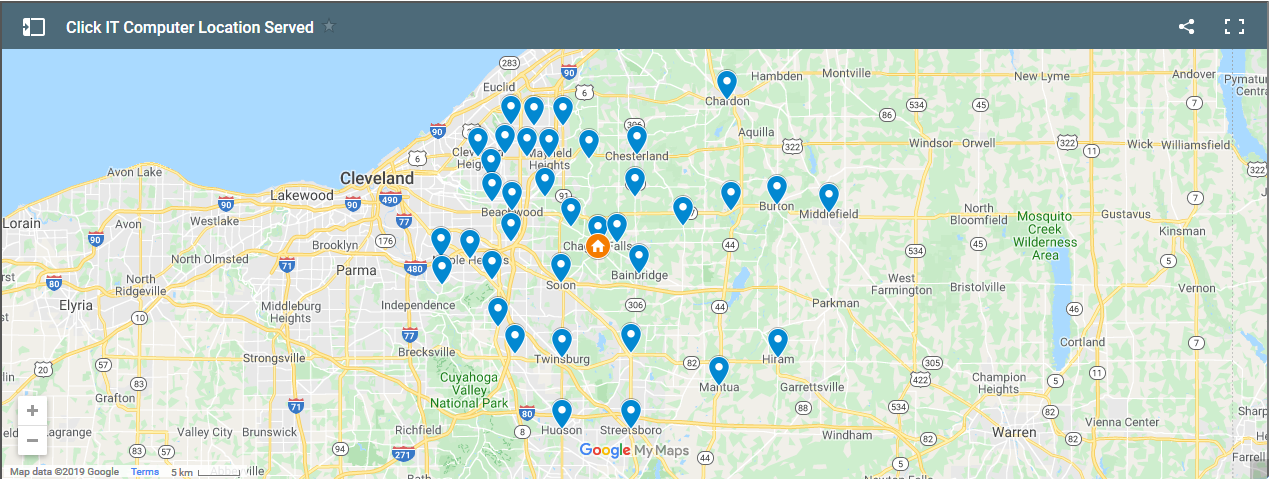
Task: Select the blue pin beside route 44 west of Burton
Action: point(731,194)
